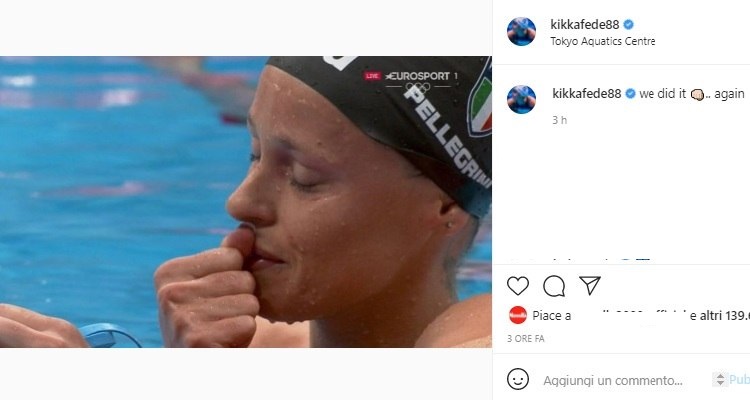The image size is (750, 400).
Task: Open comments via the speech bubble icon
Action: [554, 286]
